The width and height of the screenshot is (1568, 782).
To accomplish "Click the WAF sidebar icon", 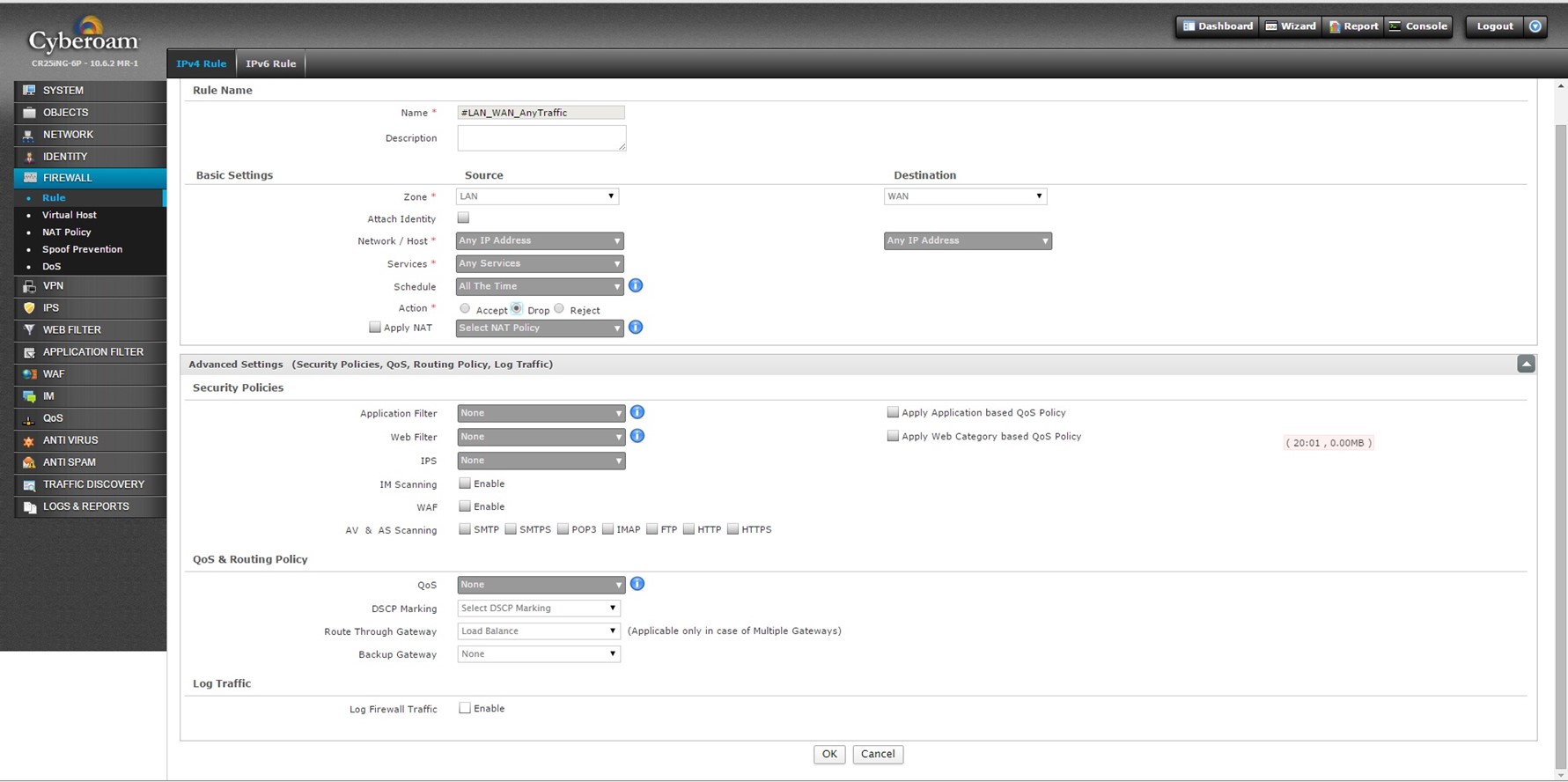I will pyautogui.click(x=29, y=374).
